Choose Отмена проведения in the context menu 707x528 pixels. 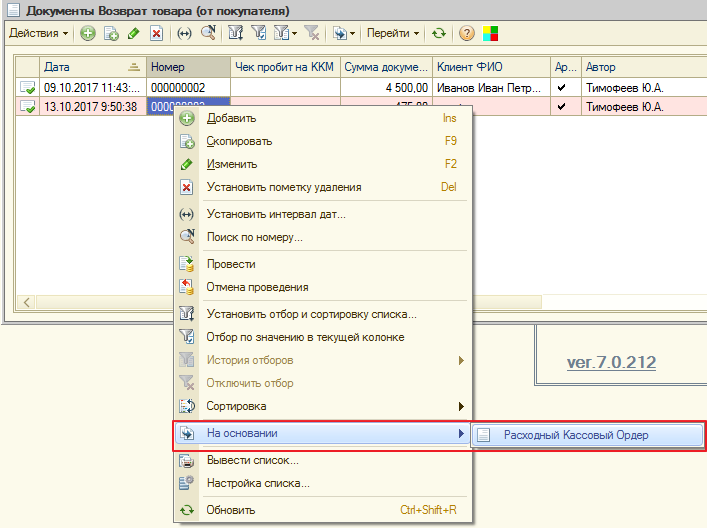323,287
